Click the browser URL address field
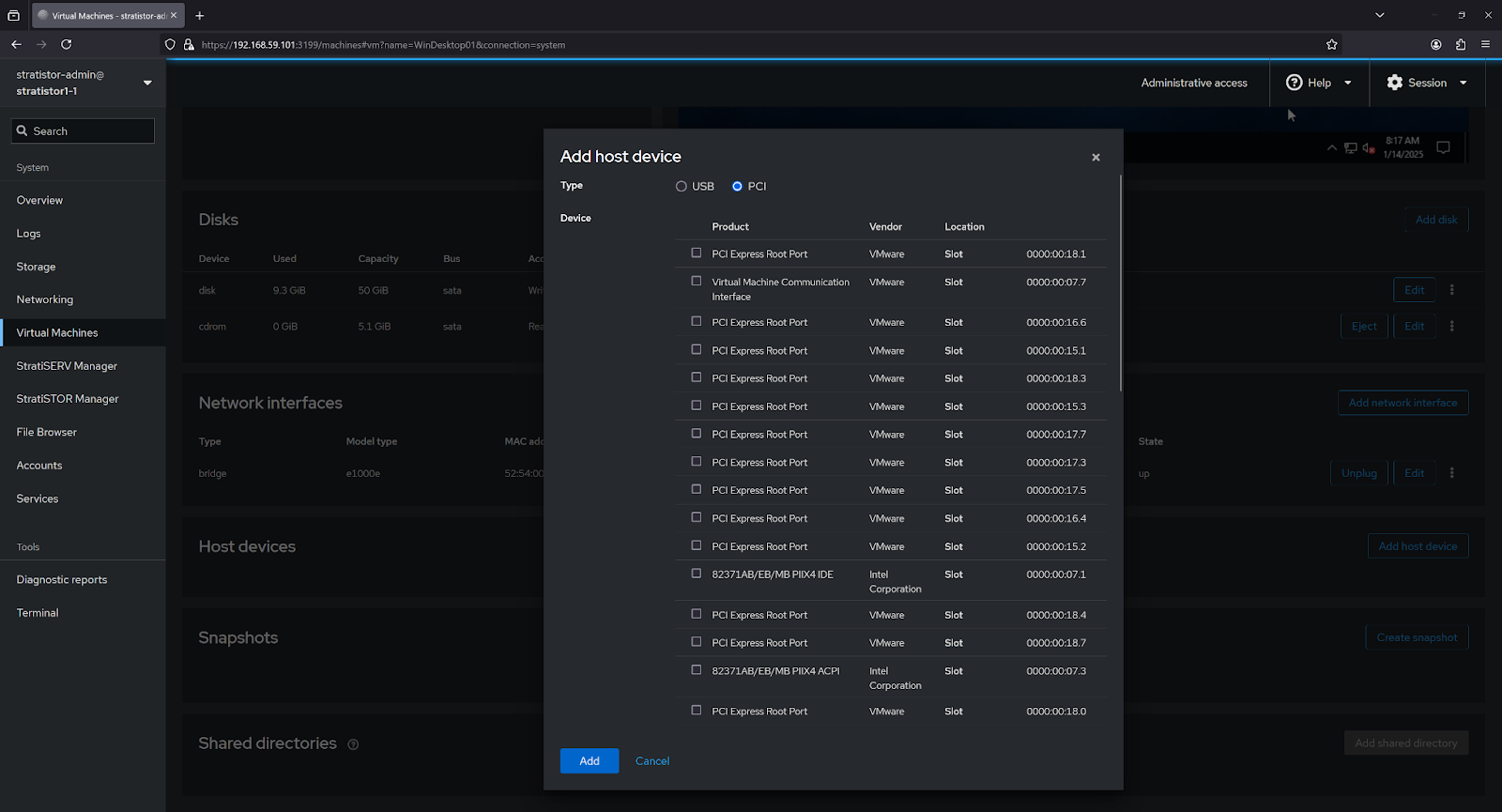 tap(751, 44)
